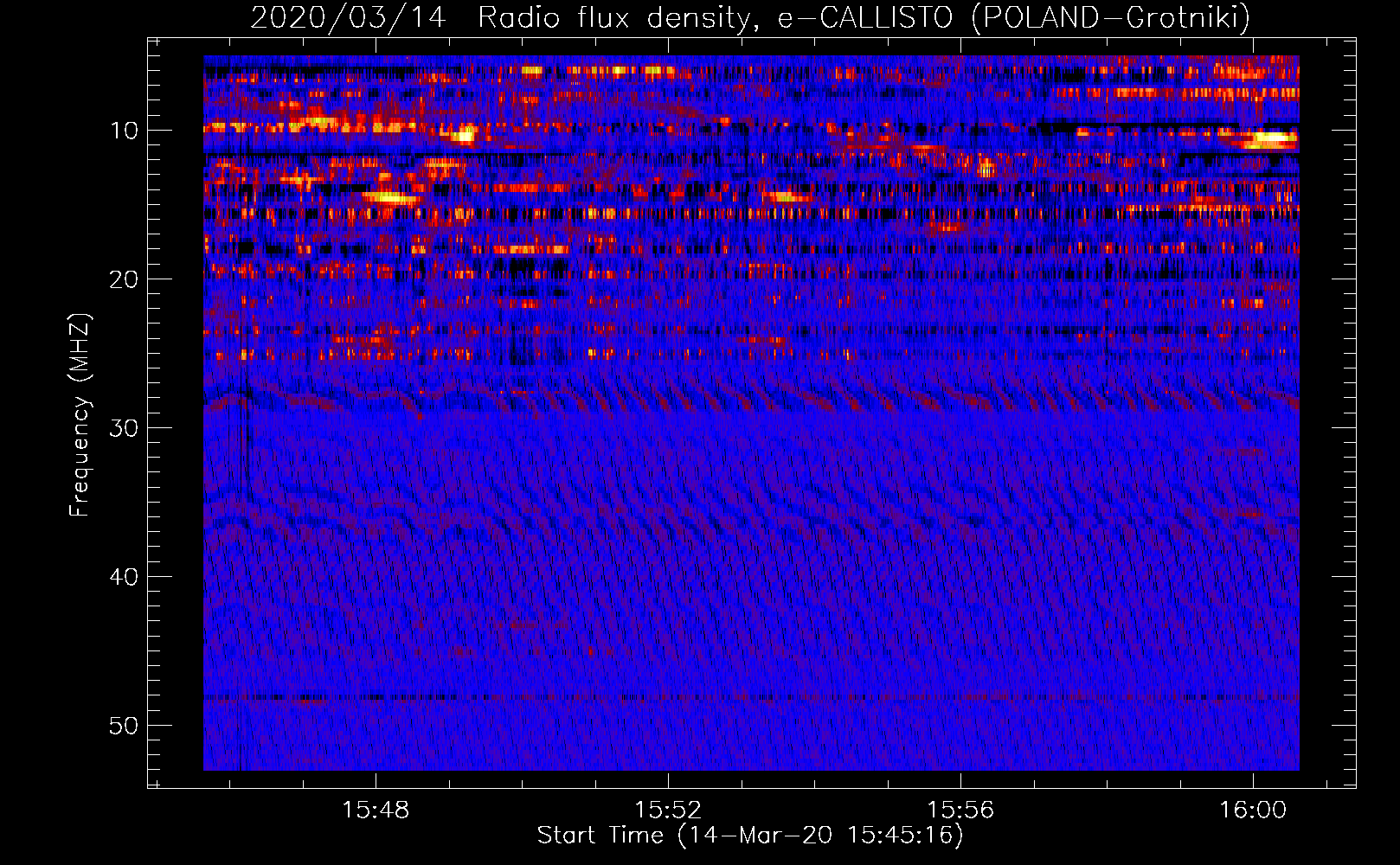
Task: Click the 40 MHz frequency tick label
Action: (x=124, y=577)
